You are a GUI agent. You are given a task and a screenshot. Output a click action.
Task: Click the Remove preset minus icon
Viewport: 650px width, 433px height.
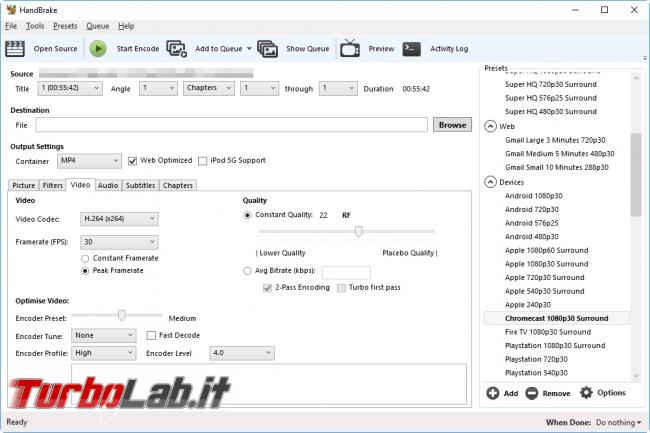(x=531, y=393)
